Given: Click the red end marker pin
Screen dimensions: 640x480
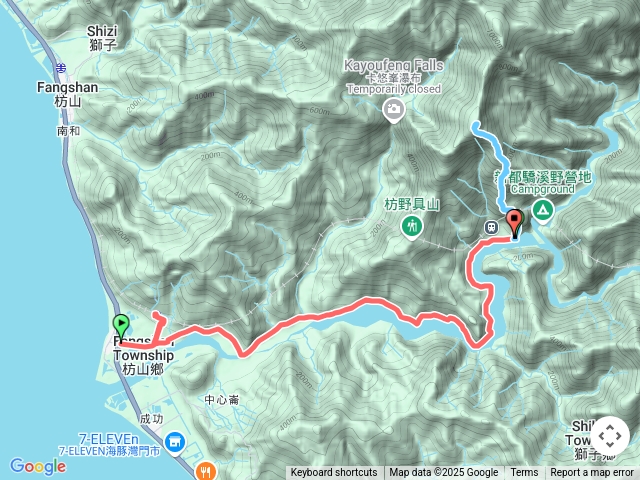Looking at the screenshot, I should coord(514,223).
